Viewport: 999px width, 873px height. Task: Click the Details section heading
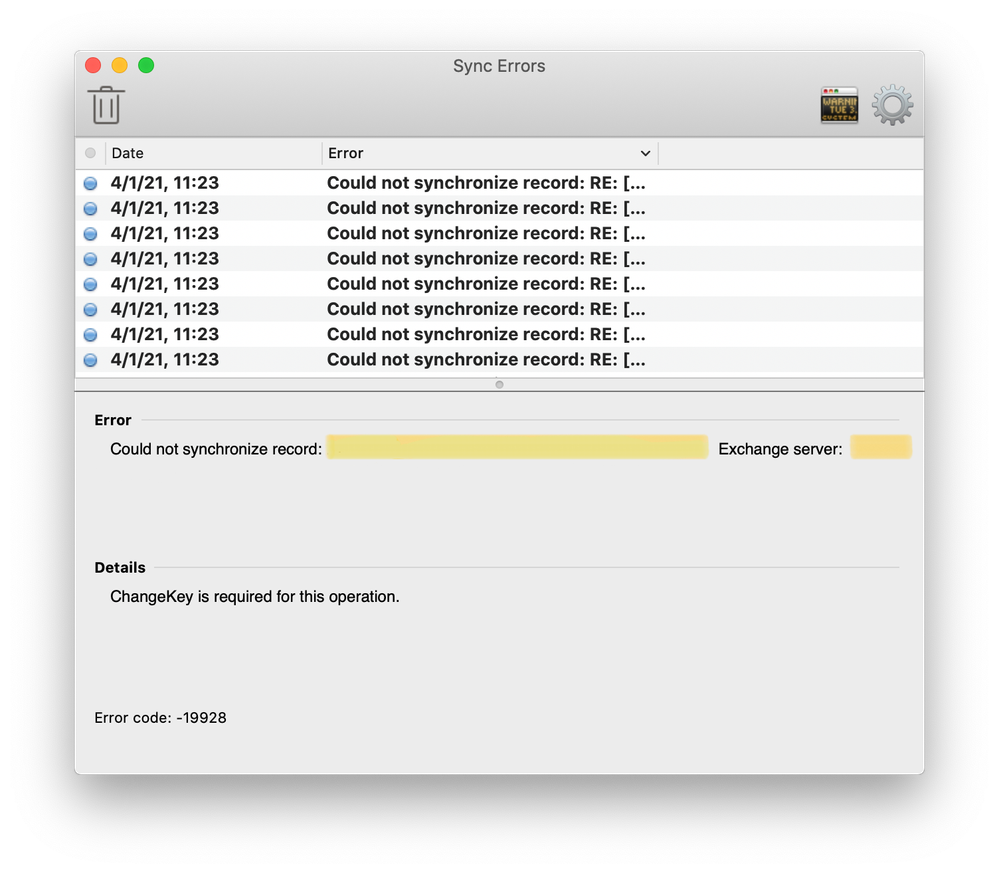point(120,567)
